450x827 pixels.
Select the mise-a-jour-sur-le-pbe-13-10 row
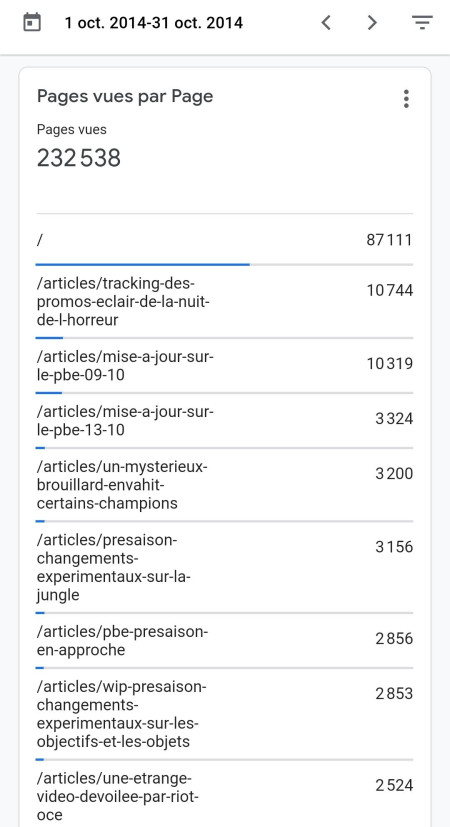click(x=224, y=421)
